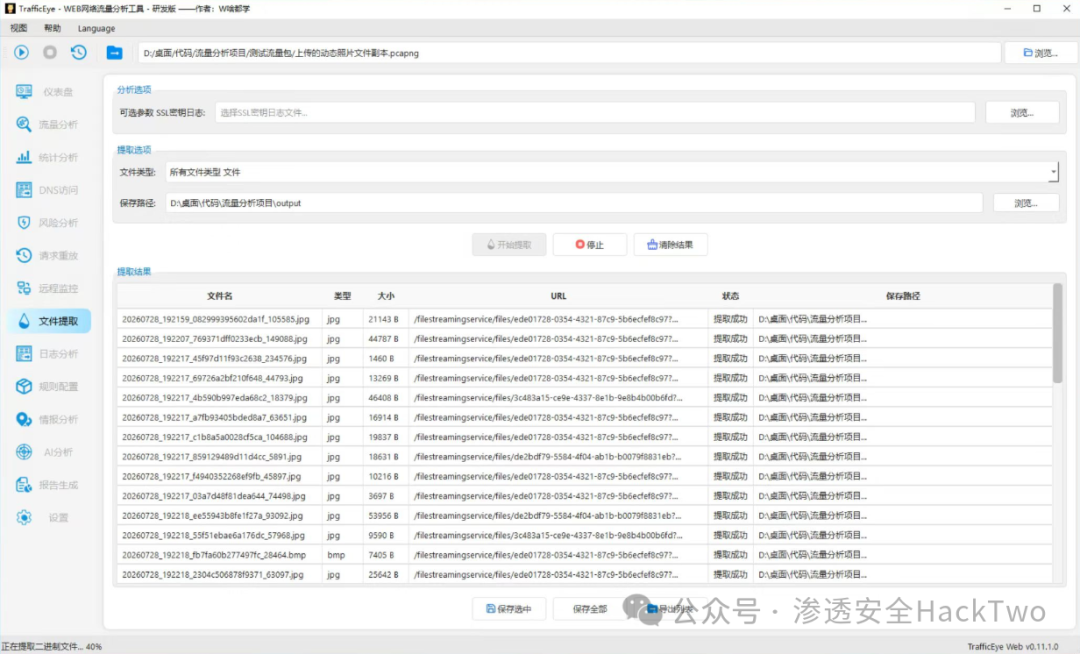Image resolution: width=1080 pixels, height=654 pixels.
Task: Open 统计分析 in the sidebar
Action: click(x=49, y=157)
